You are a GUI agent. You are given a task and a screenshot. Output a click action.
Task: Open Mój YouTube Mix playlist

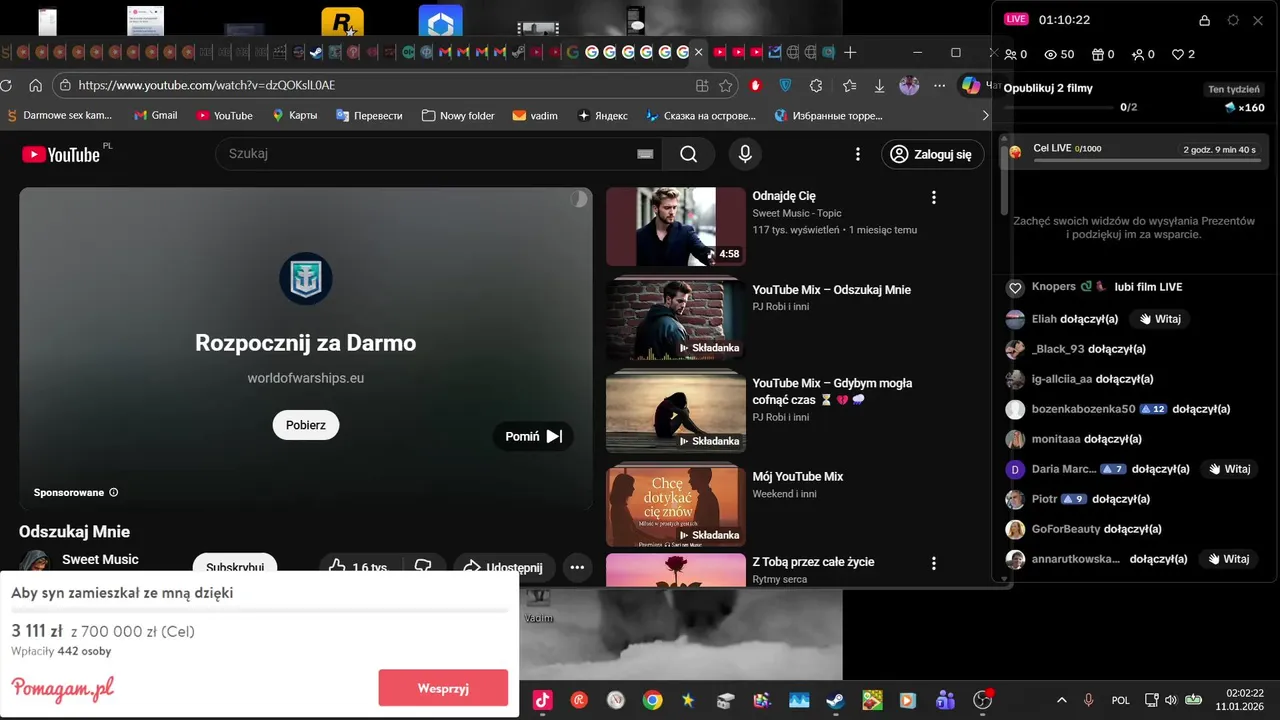tap(676, 506)
